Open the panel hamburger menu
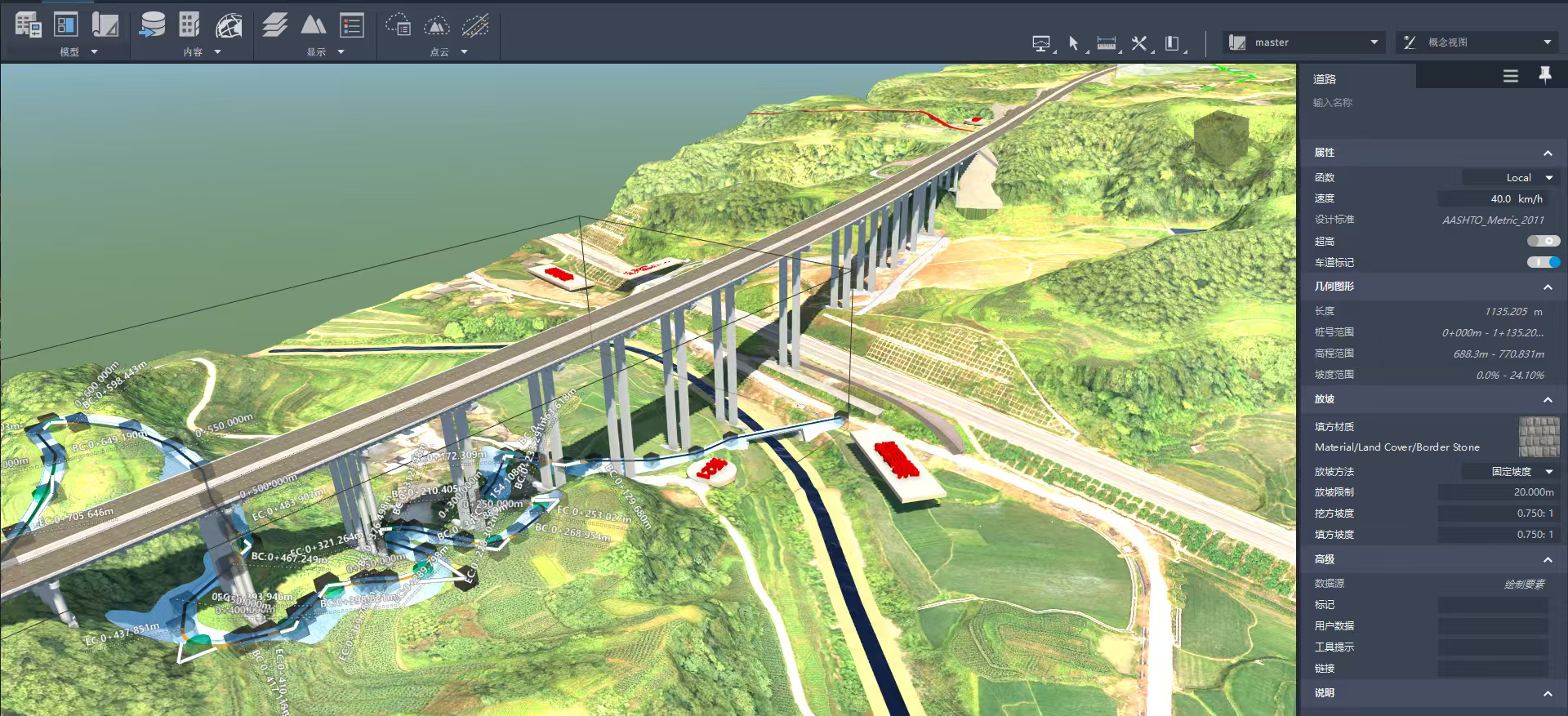The height and width of the screenshot is (716, 1568). pyautogui.click(x=1510, y=76)
